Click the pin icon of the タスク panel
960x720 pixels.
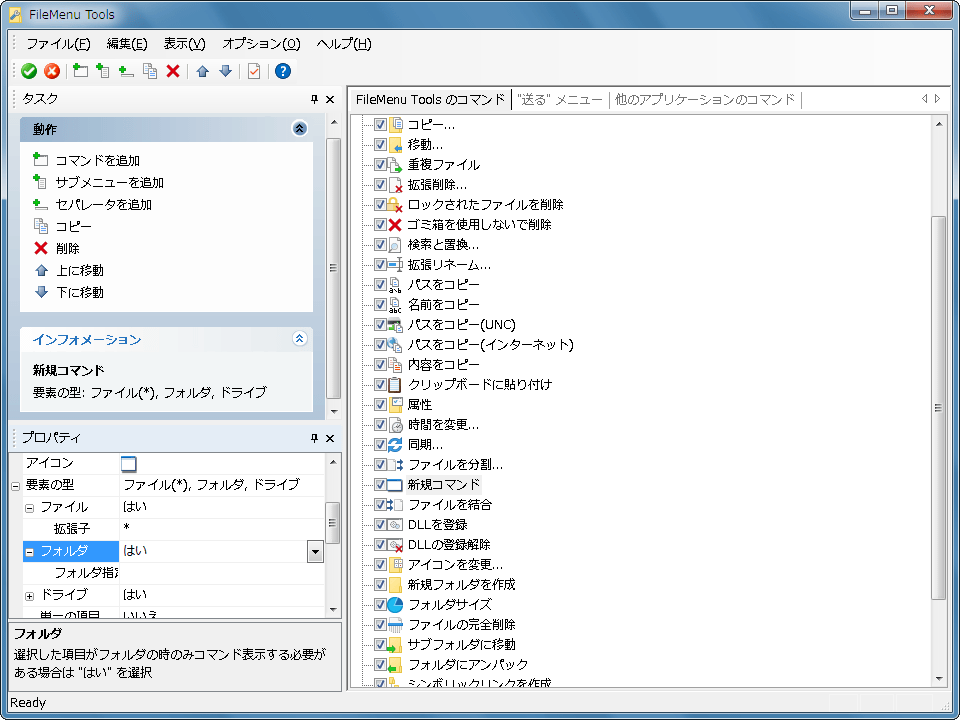[x=314, y=99]
